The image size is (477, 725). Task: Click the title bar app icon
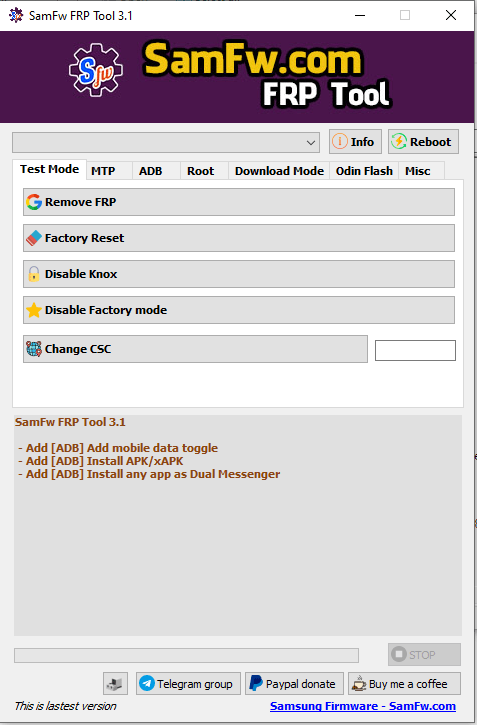(x=16, y=15)
